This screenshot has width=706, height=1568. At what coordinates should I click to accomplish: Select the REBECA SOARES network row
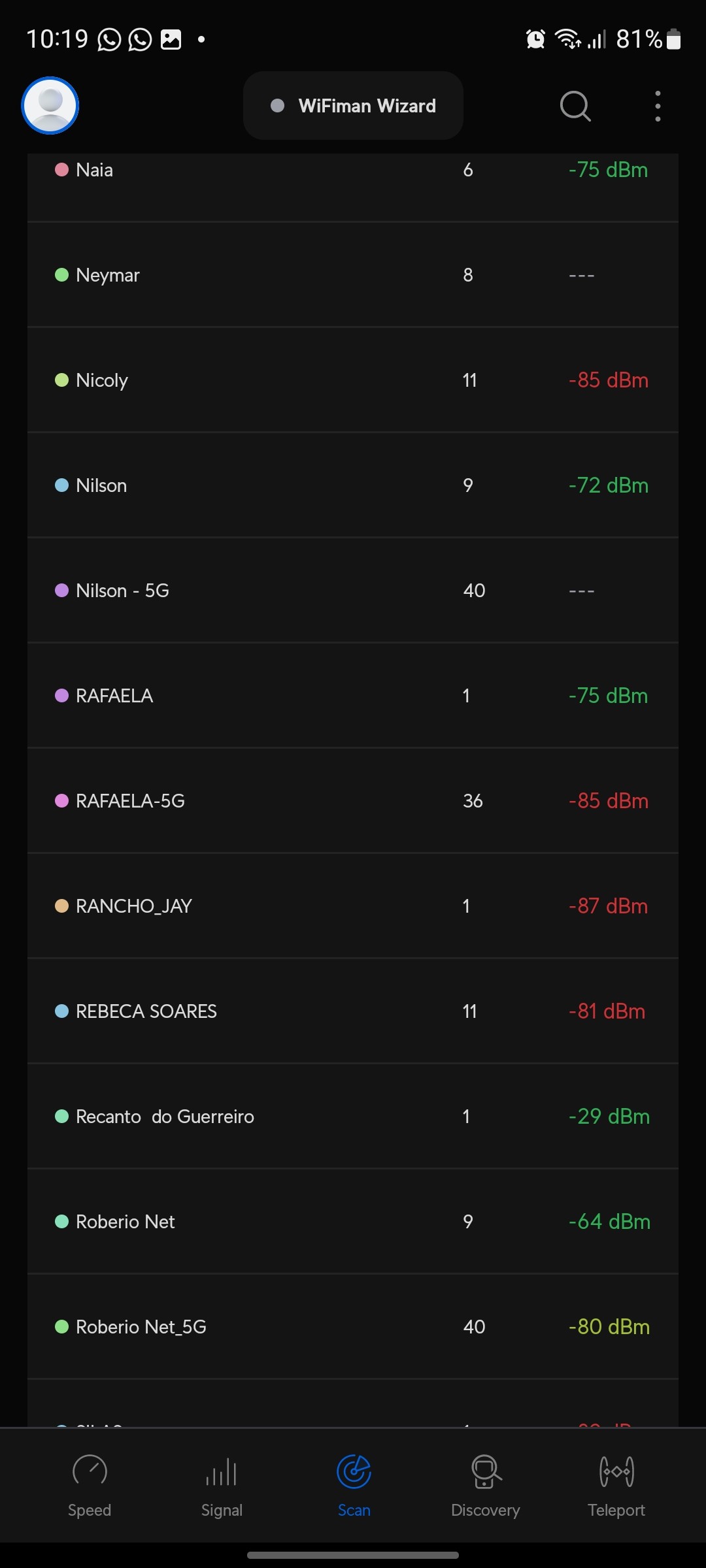(353, 1011)
